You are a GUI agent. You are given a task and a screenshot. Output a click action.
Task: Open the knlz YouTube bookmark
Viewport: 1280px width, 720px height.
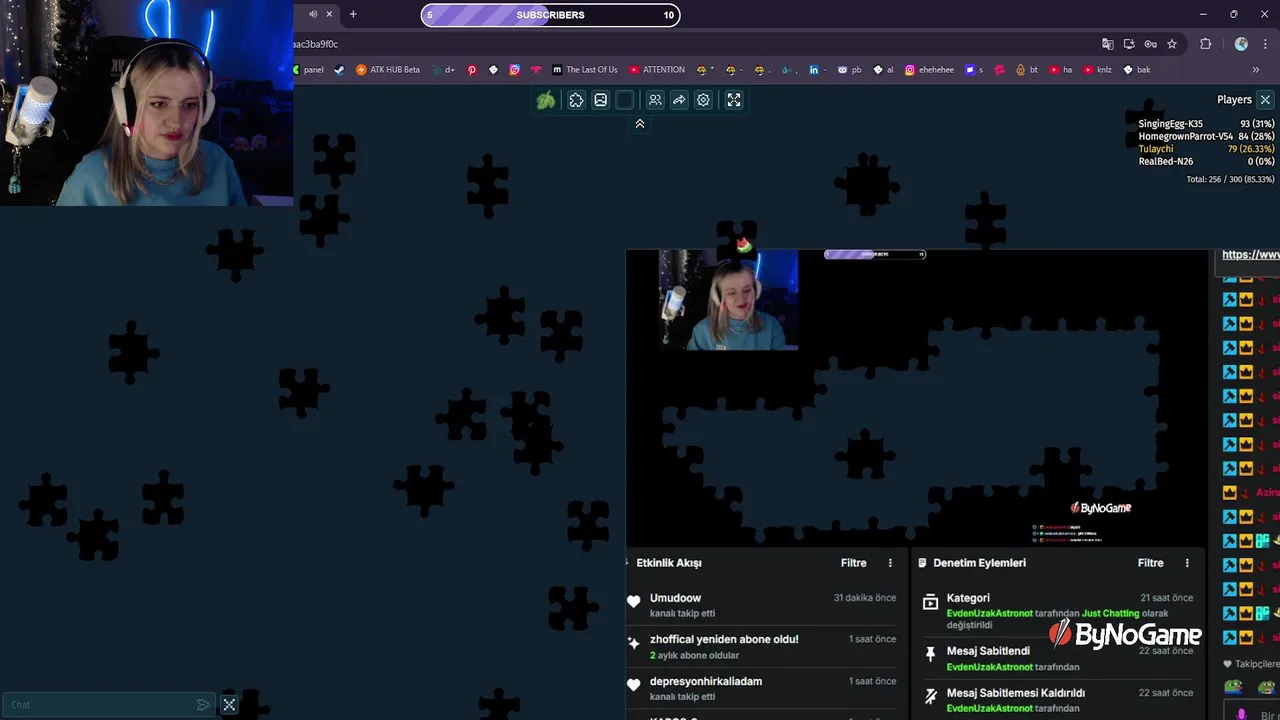[x=1097, y=70]
